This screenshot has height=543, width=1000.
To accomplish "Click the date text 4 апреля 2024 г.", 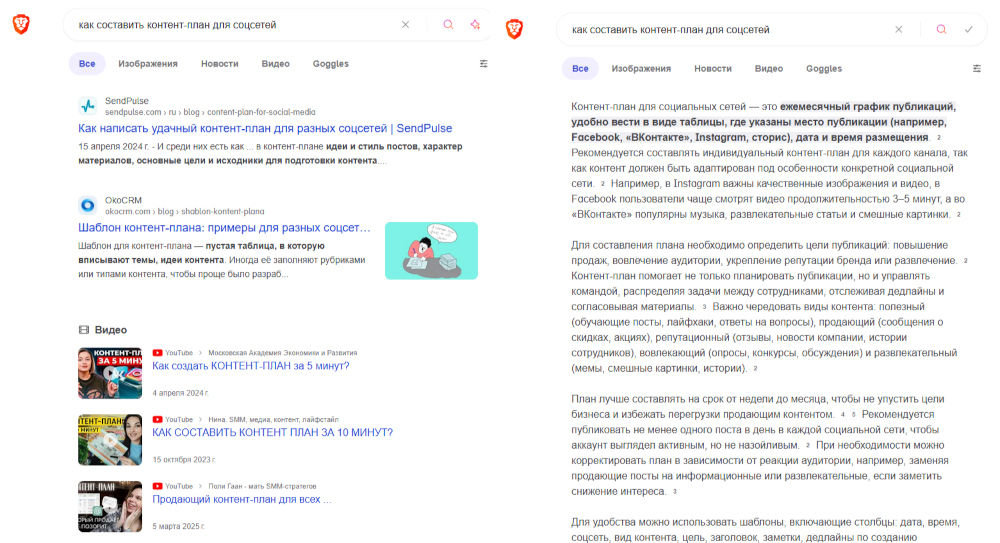I will [180, 393].
